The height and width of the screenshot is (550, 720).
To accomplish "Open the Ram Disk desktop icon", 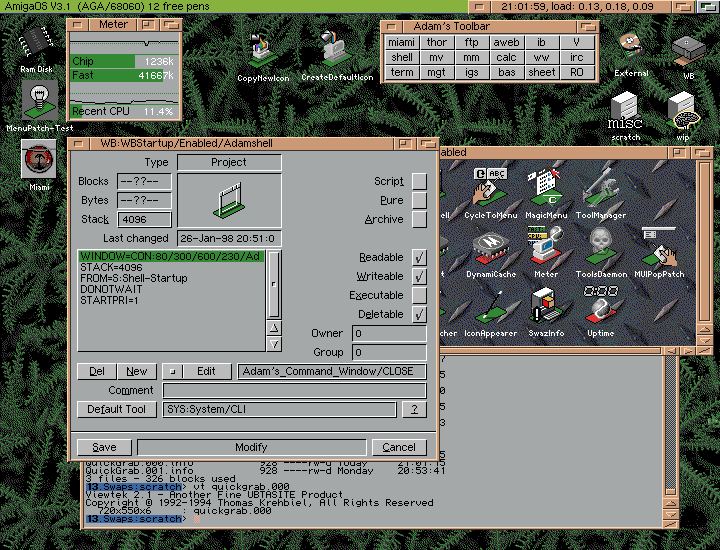I will [x=36, y=44].
